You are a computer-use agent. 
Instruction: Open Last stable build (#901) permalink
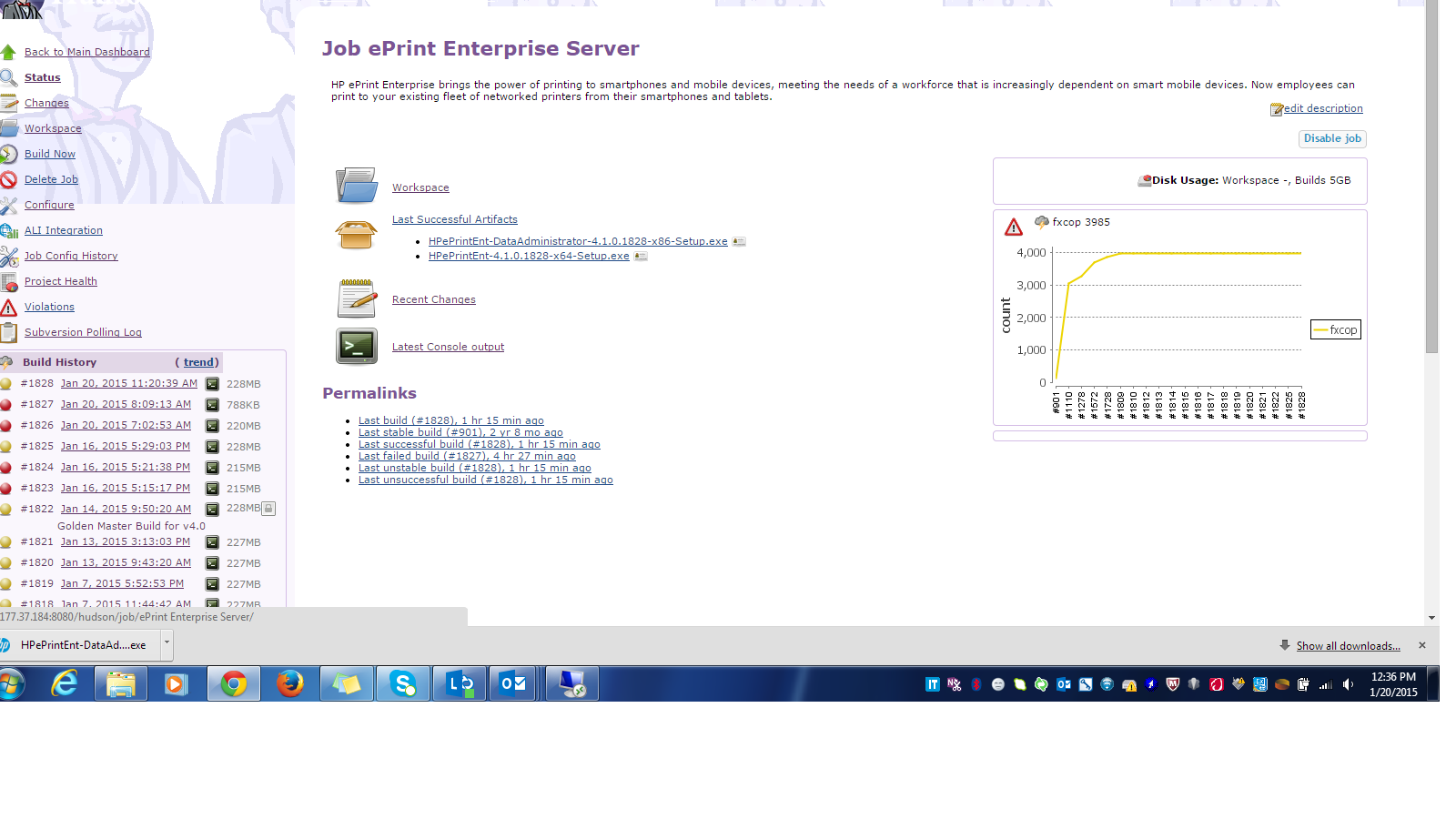click(x=460, y=432)
